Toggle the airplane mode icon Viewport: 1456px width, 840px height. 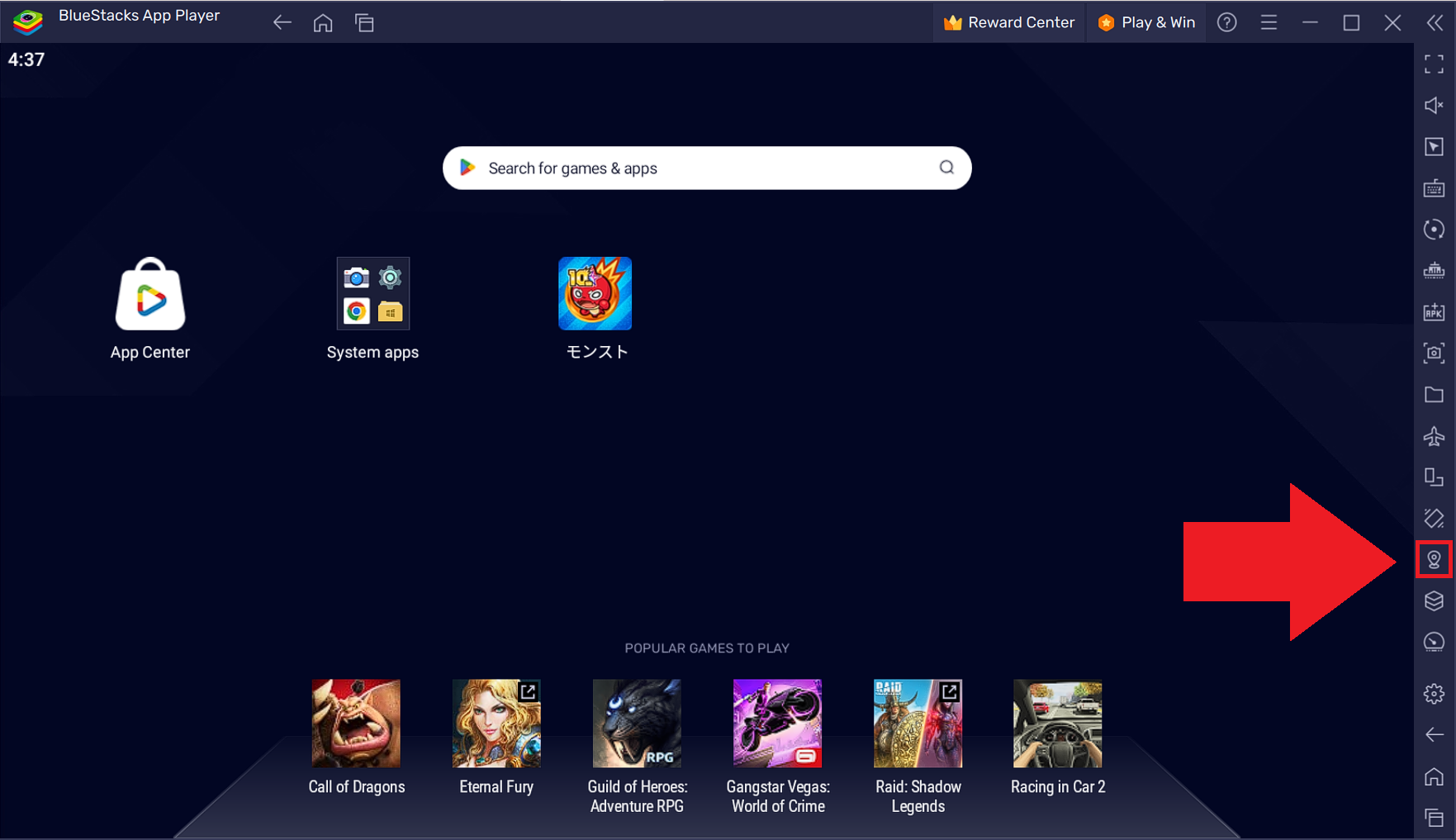(x=1435, y=435)
